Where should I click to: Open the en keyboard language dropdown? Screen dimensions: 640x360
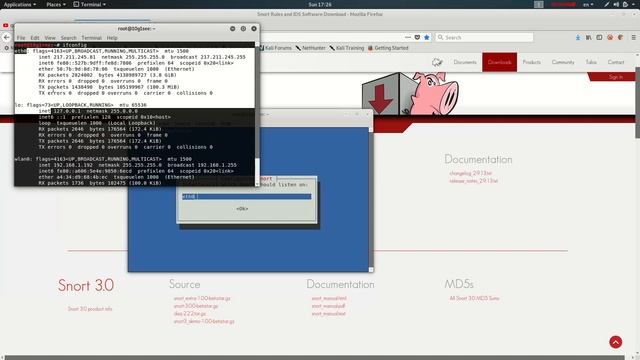pos(588,4)
